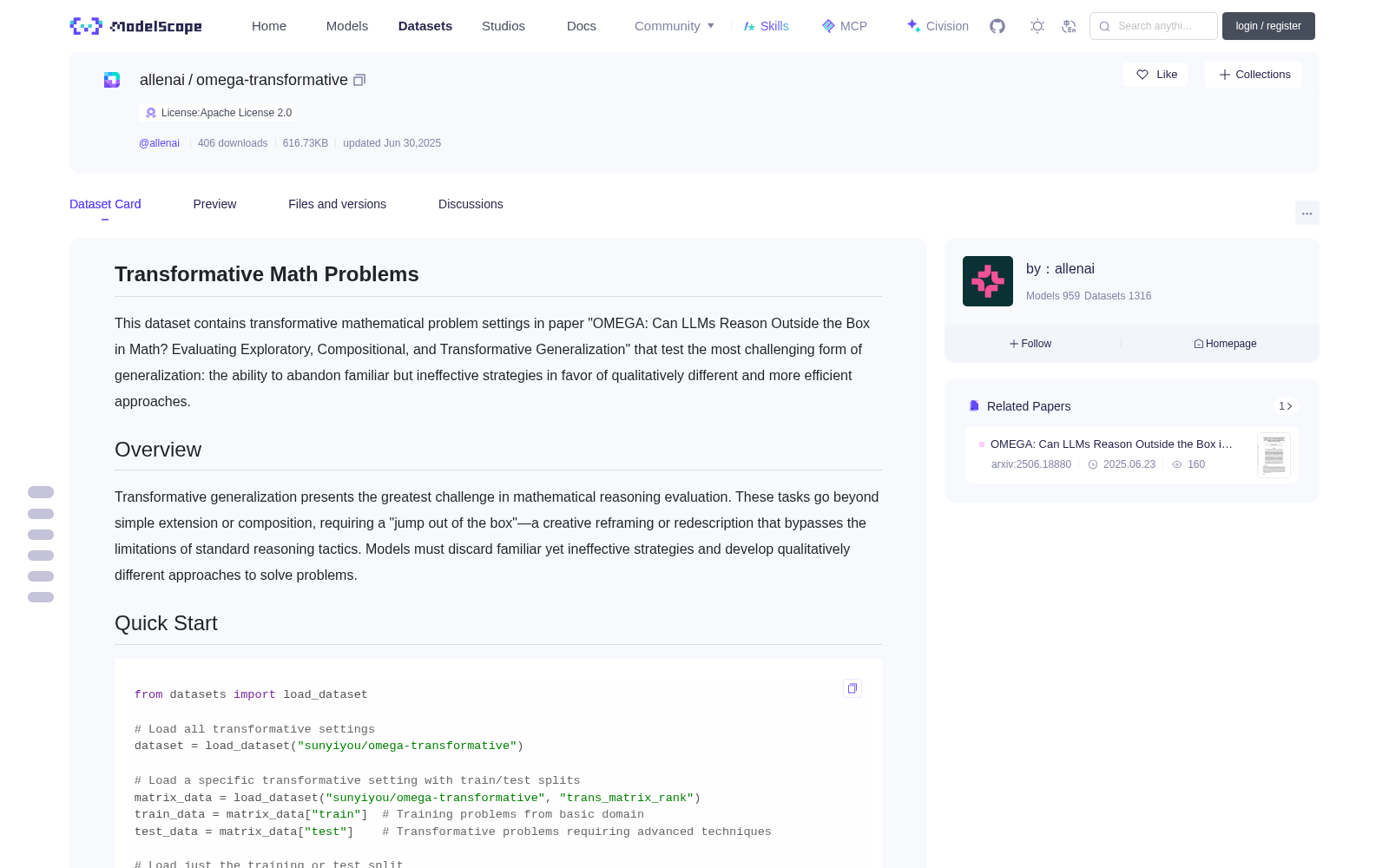The width and height of the screenshot is (1389, 868).
Task: Click the MCP diamond icon in navbar
Action: click(x=828, y=26)
